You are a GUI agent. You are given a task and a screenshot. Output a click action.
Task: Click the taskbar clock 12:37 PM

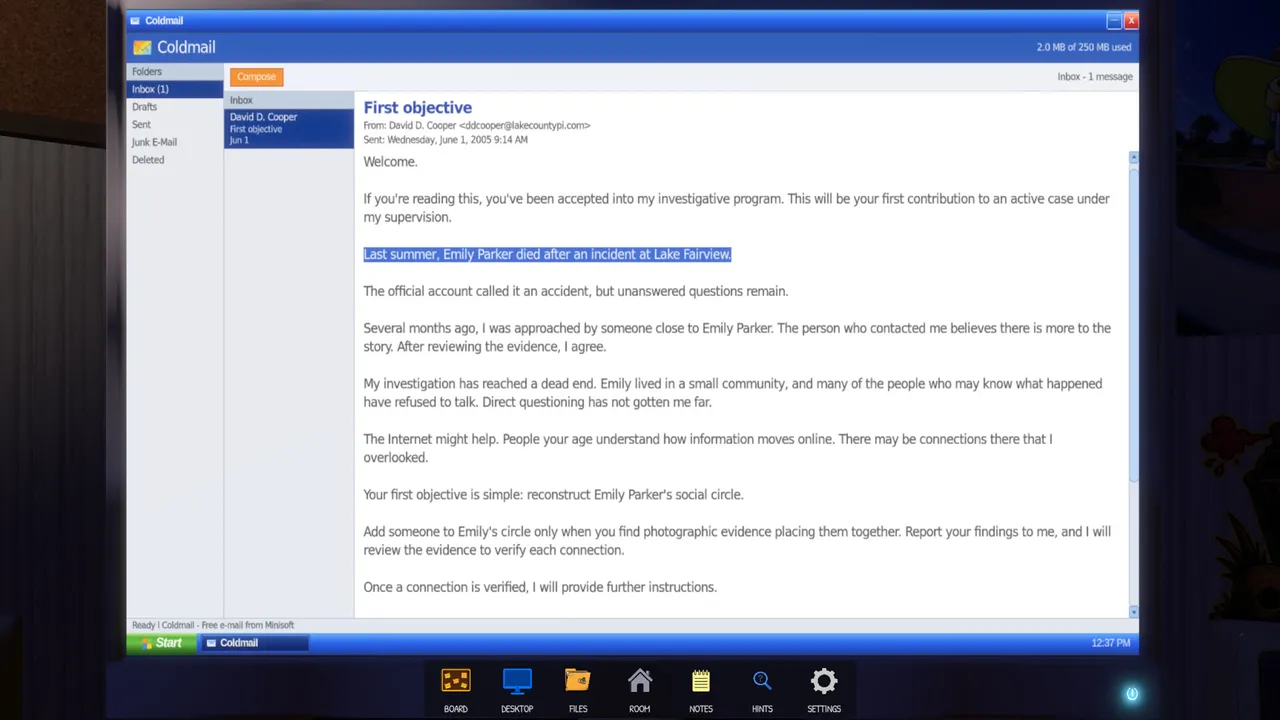point(1111,643)
